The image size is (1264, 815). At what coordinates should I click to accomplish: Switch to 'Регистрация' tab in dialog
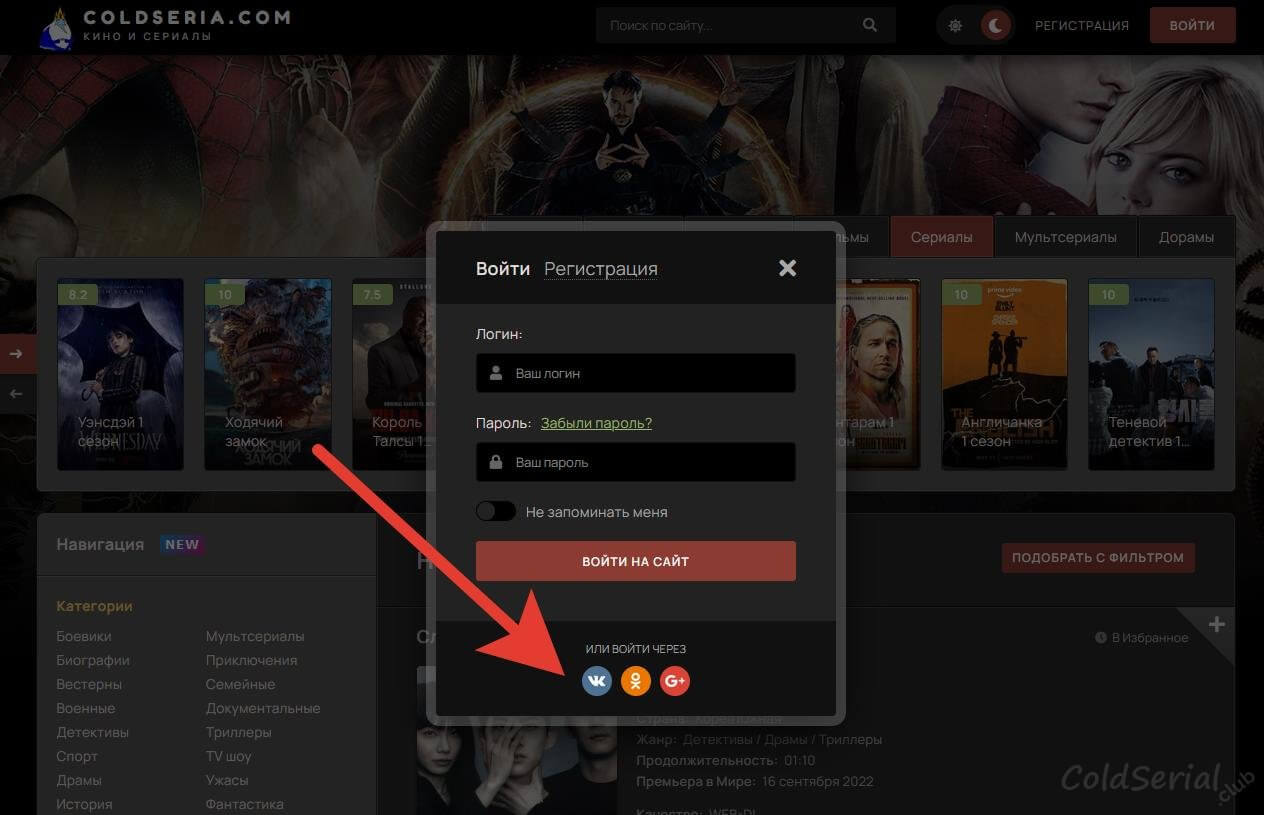(601, 268)
